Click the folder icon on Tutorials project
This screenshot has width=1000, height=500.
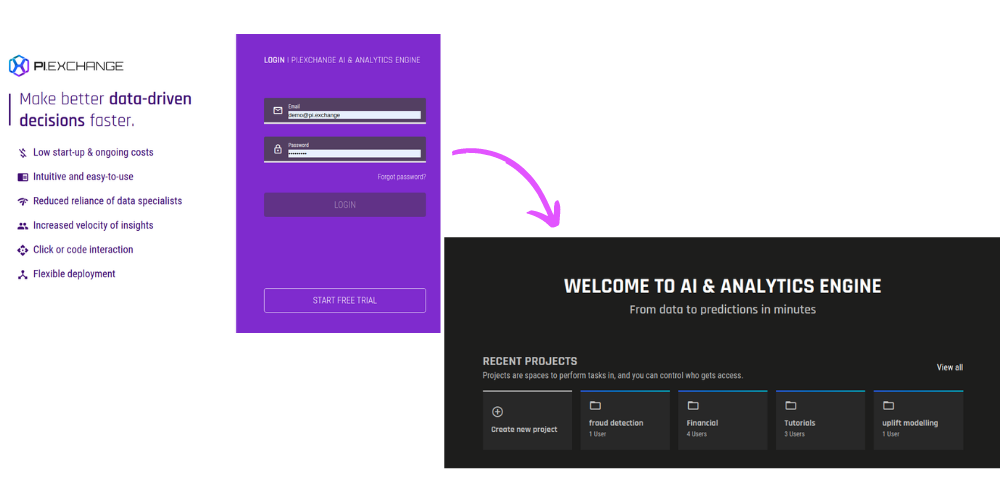790,406
